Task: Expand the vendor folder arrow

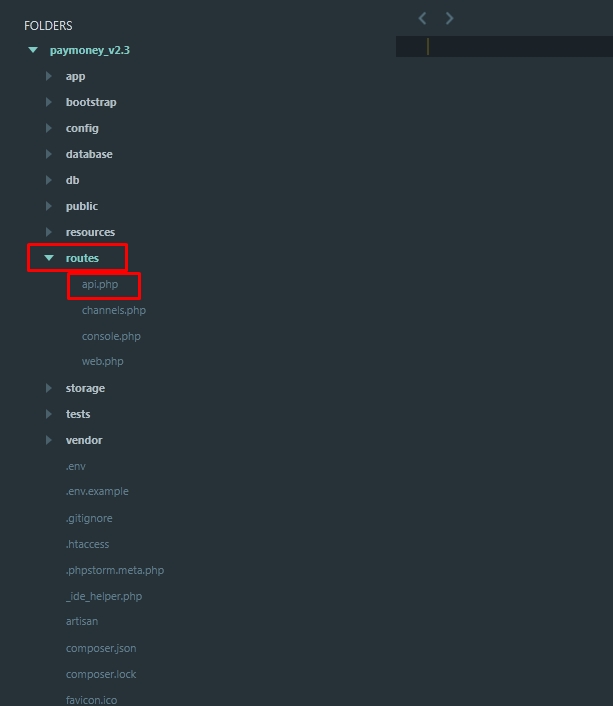Action: tap(49, 440)
